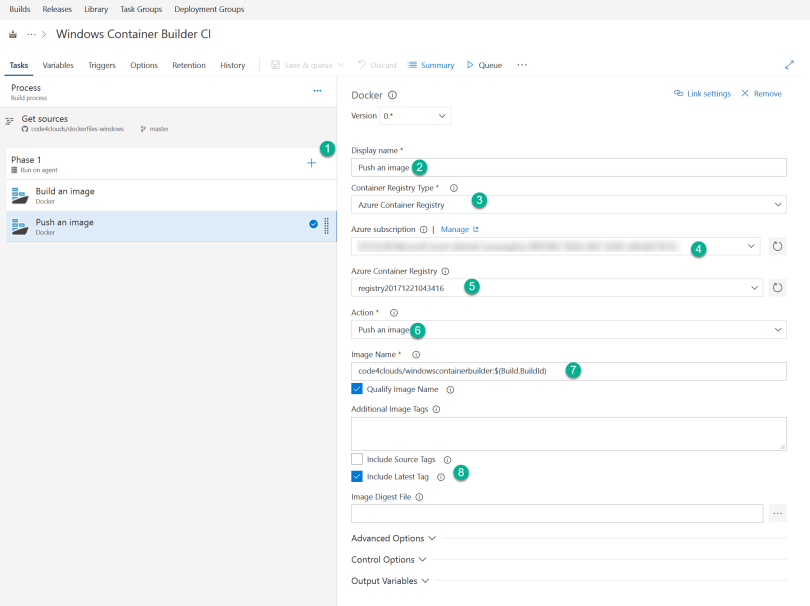Open the Action dropdown
Viewport: 810px width, 606px height.
(567, 330)
